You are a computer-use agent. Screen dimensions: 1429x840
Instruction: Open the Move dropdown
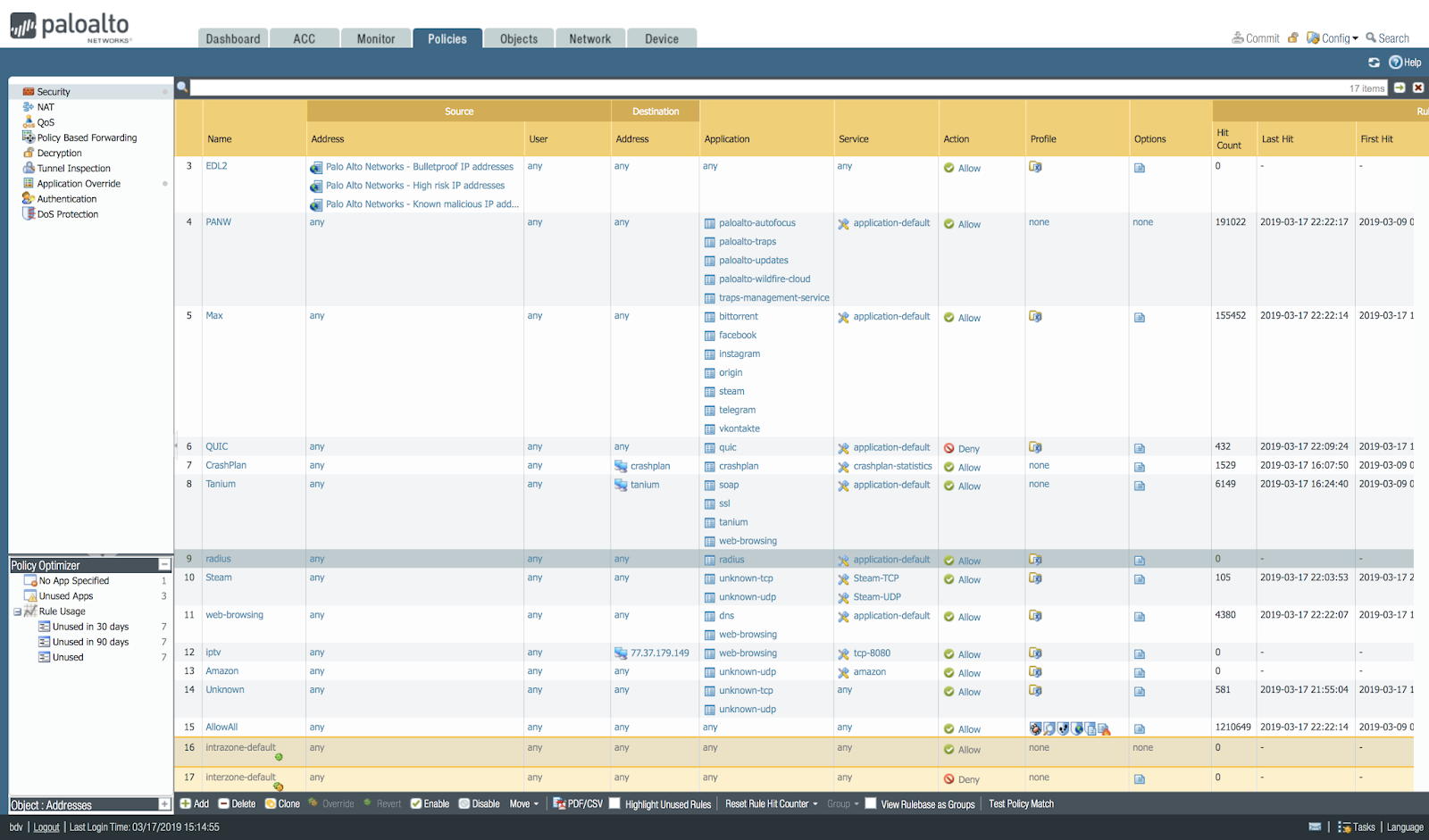pyautogui.click(x=524, y=803)
